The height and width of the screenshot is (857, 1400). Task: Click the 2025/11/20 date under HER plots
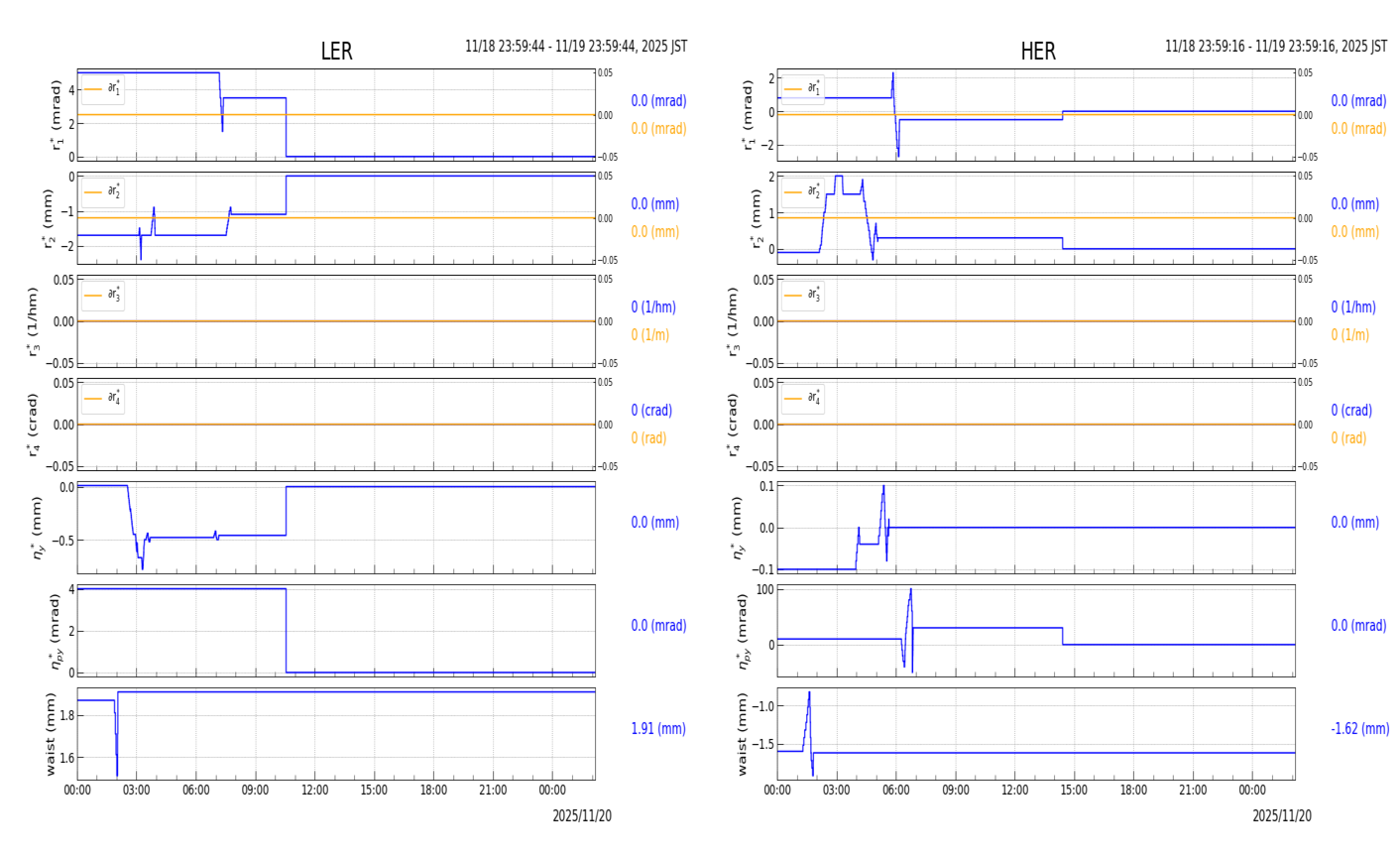1282,816
